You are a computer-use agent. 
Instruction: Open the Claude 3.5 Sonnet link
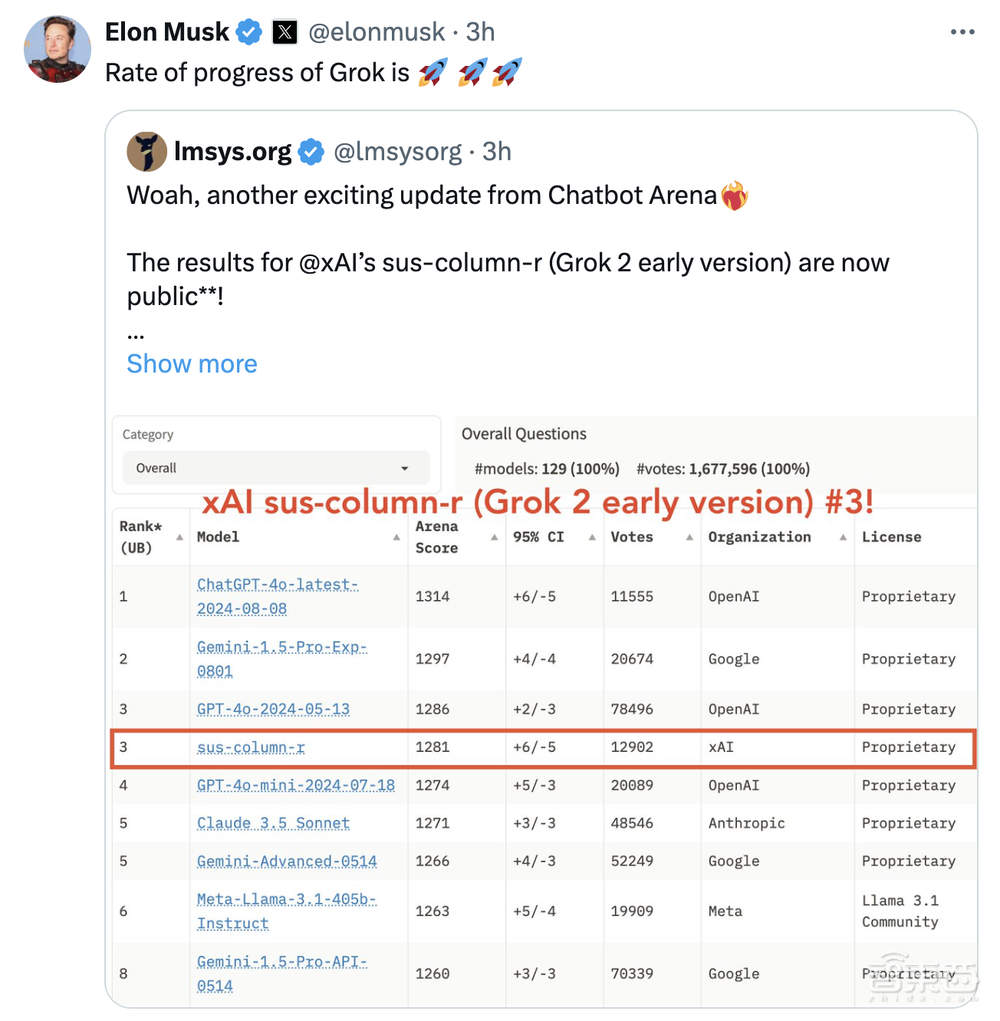tap(273, 823)
